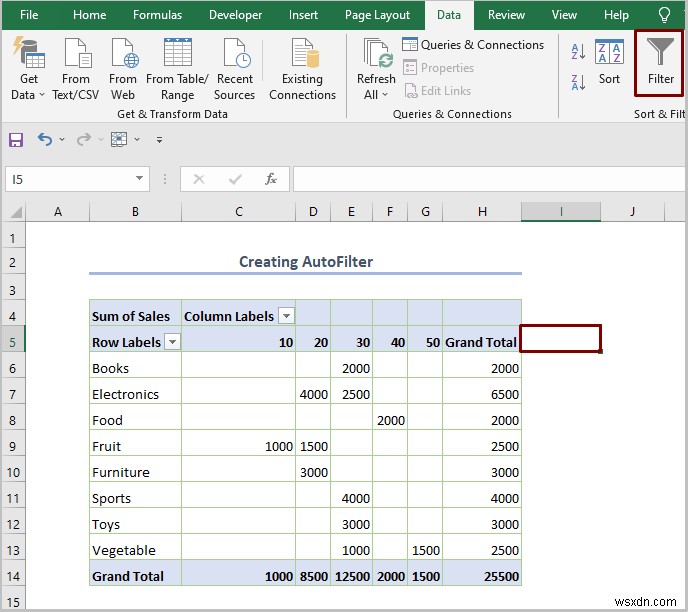Open the Page Layout tab

[377, 15]
